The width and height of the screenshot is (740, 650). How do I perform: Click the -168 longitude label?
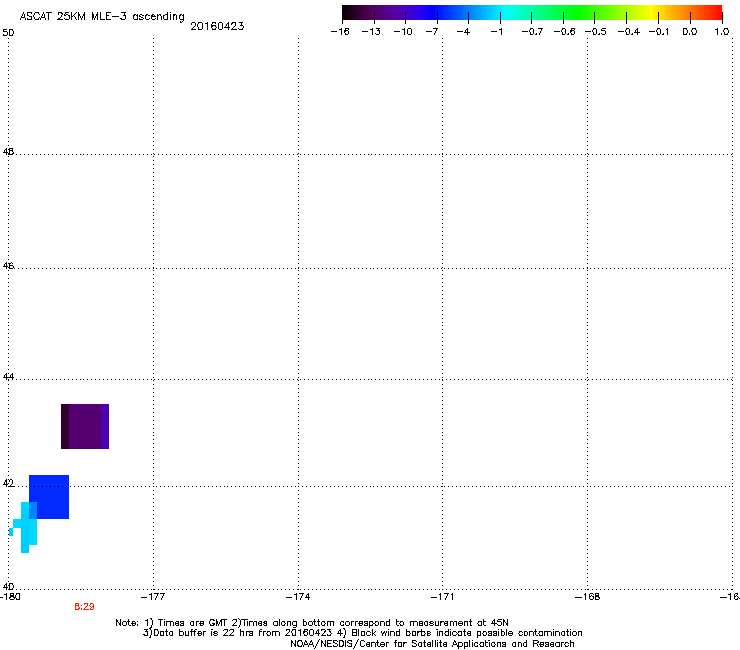tap(588, 597)
